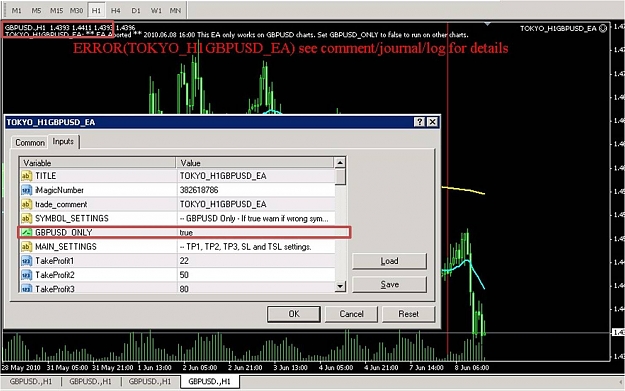
Task: Click the red ERROR message on chart
Action: click(290, 48)
